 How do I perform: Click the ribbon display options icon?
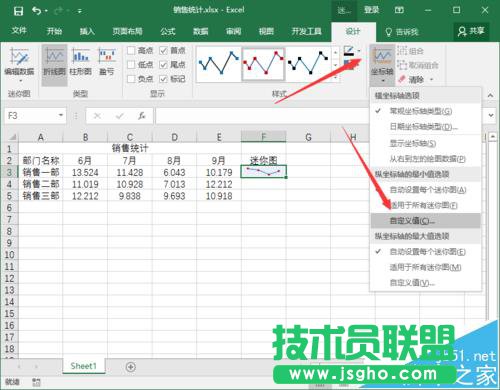[400, 10]
